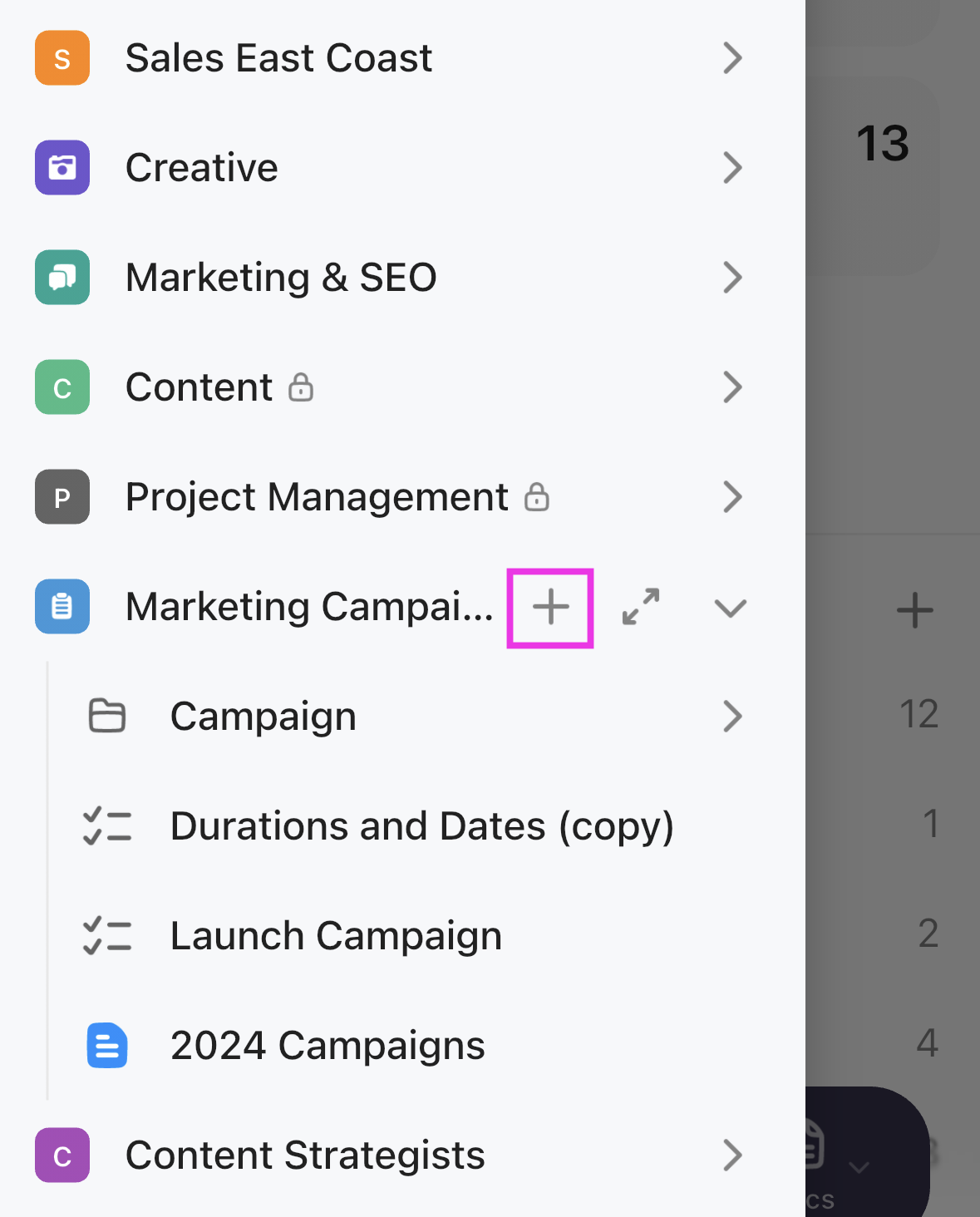Click the lock icon next to Content
980x1217 pixels.
tap(301, 387)
